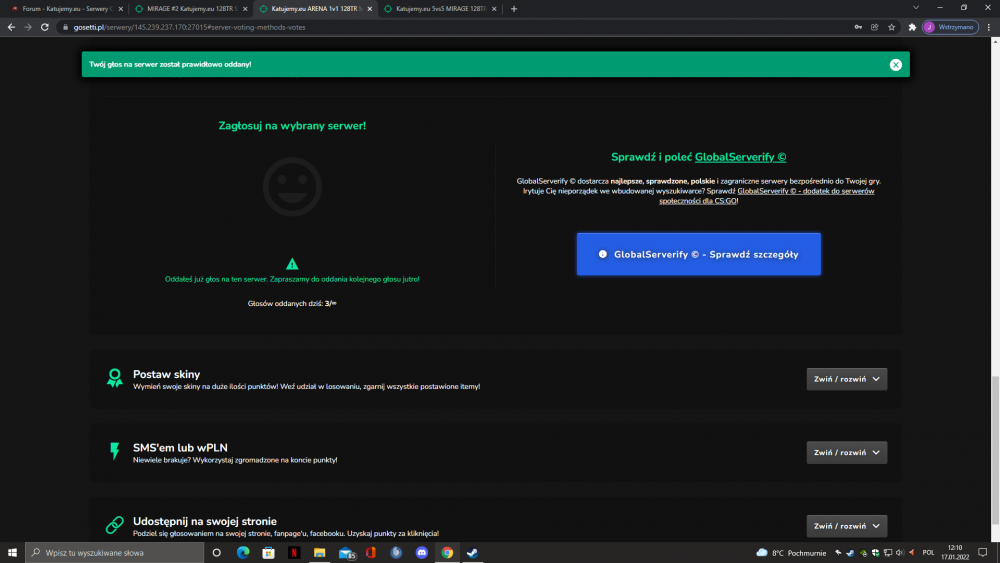The height and width of the screenshot is (563, 1000).
Task: Open Netflix from taskbar
Action: (x=294, y=553)
